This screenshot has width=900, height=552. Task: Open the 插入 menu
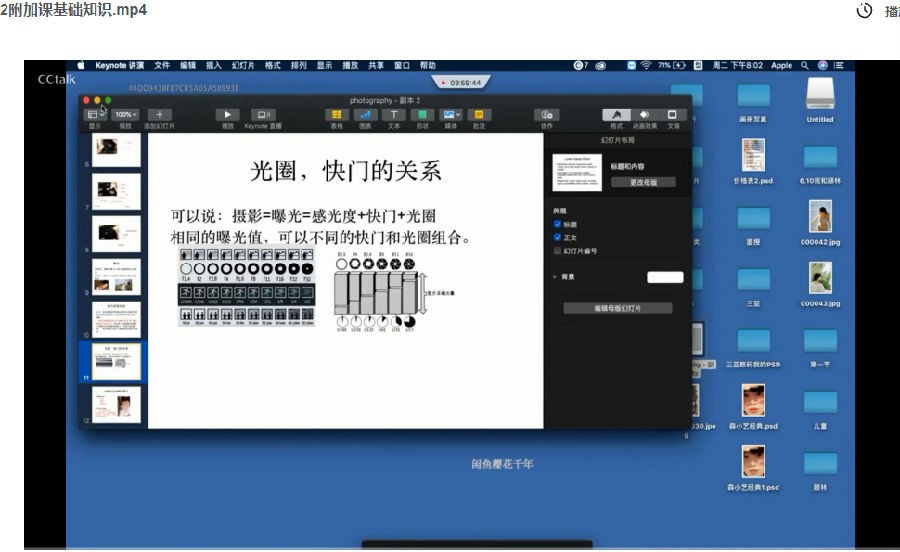click(x=214, y=65)
